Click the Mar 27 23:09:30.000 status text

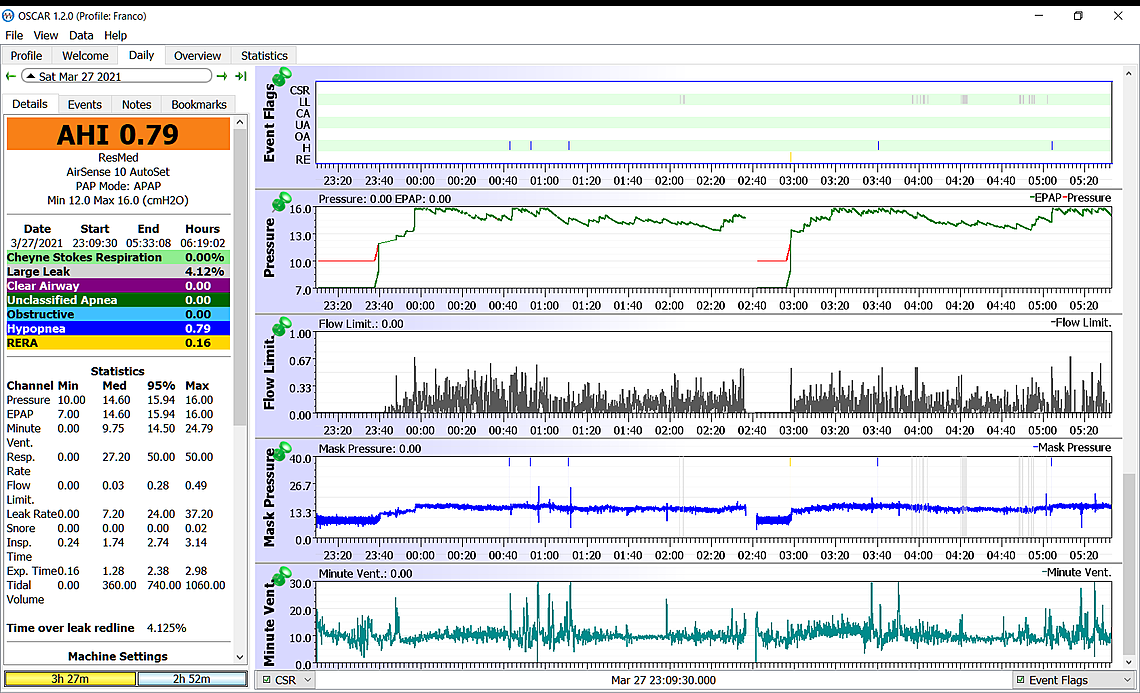tap(663, 680)
